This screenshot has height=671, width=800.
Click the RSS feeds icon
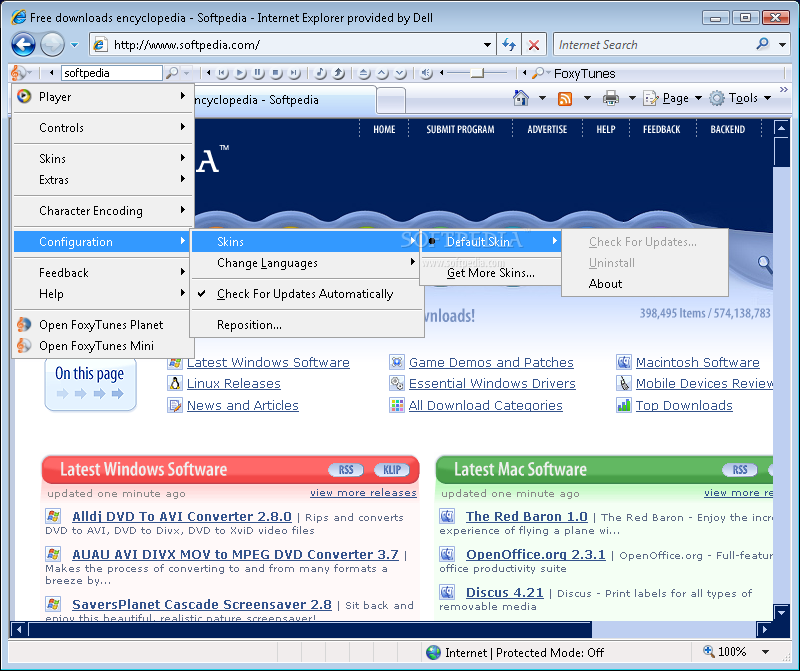pos(565,98)
